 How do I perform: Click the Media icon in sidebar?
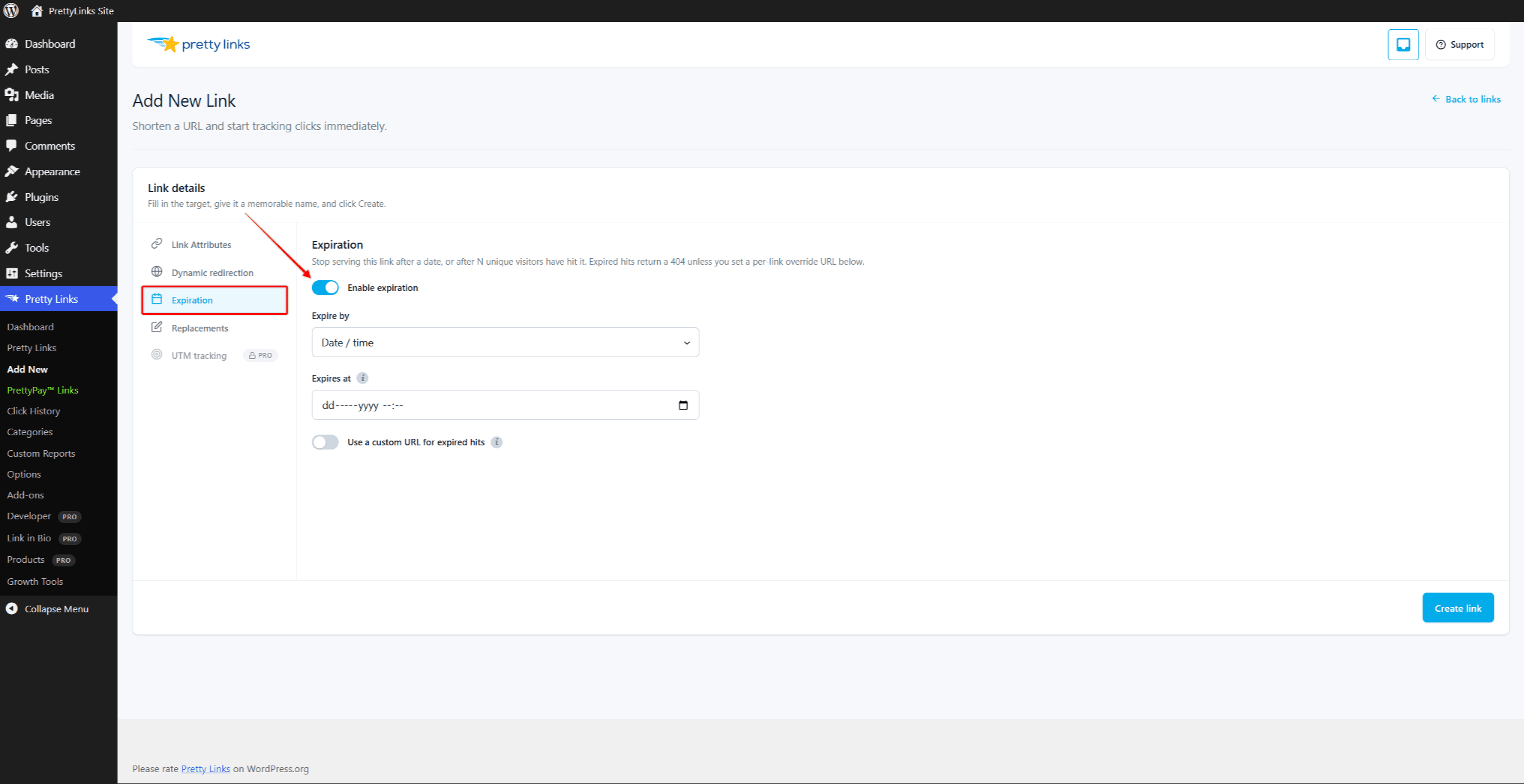pyautogui.click(x=11, y=95)
